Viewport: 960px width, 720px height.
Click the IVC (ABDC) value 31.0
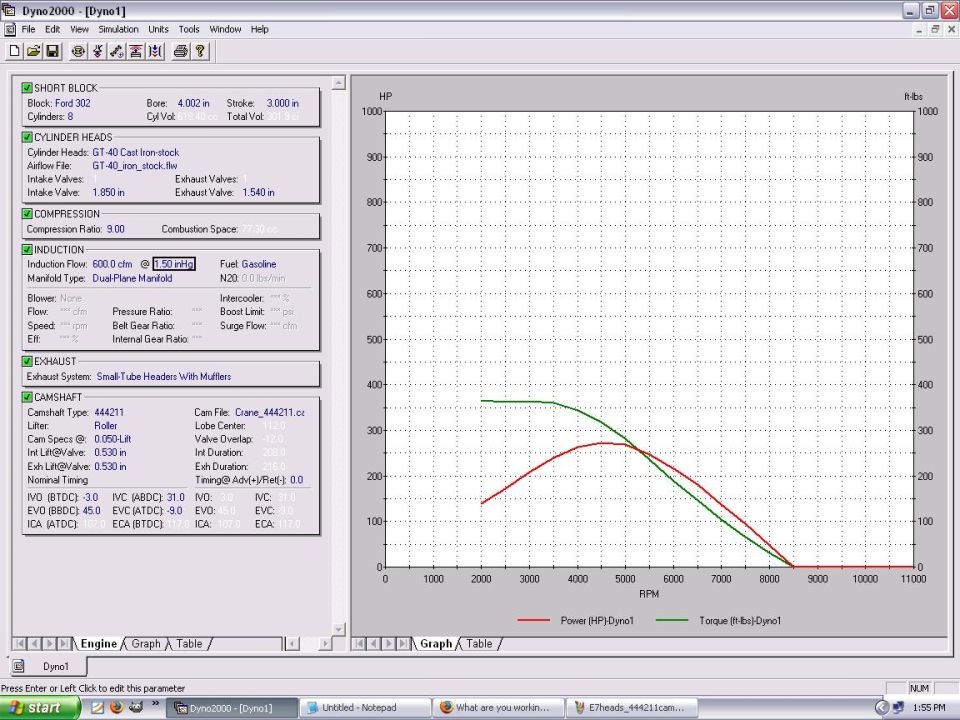coord(175,497)
